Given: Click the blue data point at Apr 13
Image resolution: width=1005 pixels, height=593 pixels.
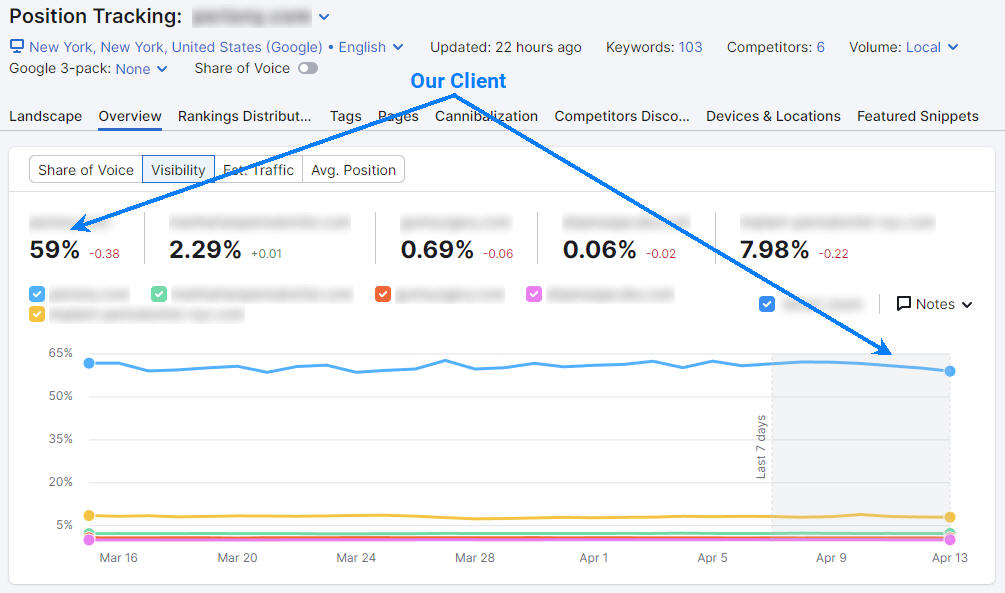Looking at the screenshot, I should click(949, 370).
